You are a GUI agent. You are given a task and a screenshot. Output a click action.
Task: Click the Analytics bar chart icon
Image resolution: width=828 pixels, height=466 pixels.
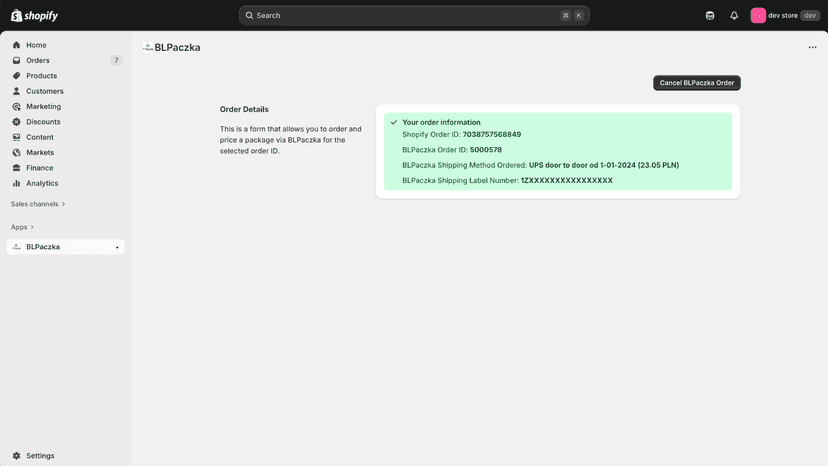pyautogui.click(x=16, y=183)
